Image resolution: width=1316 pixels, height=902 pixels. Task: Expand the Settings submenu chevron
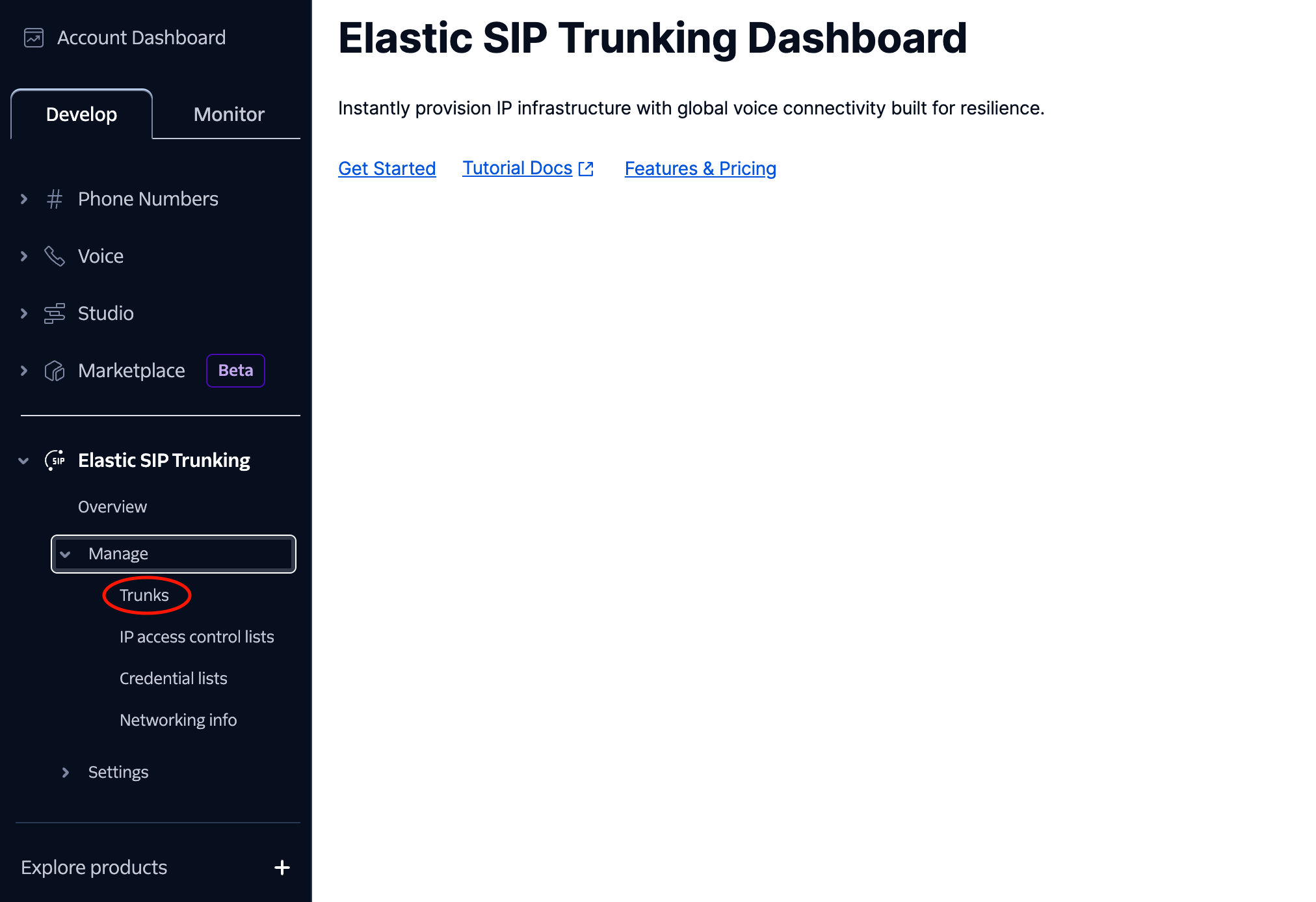point(66,773)
